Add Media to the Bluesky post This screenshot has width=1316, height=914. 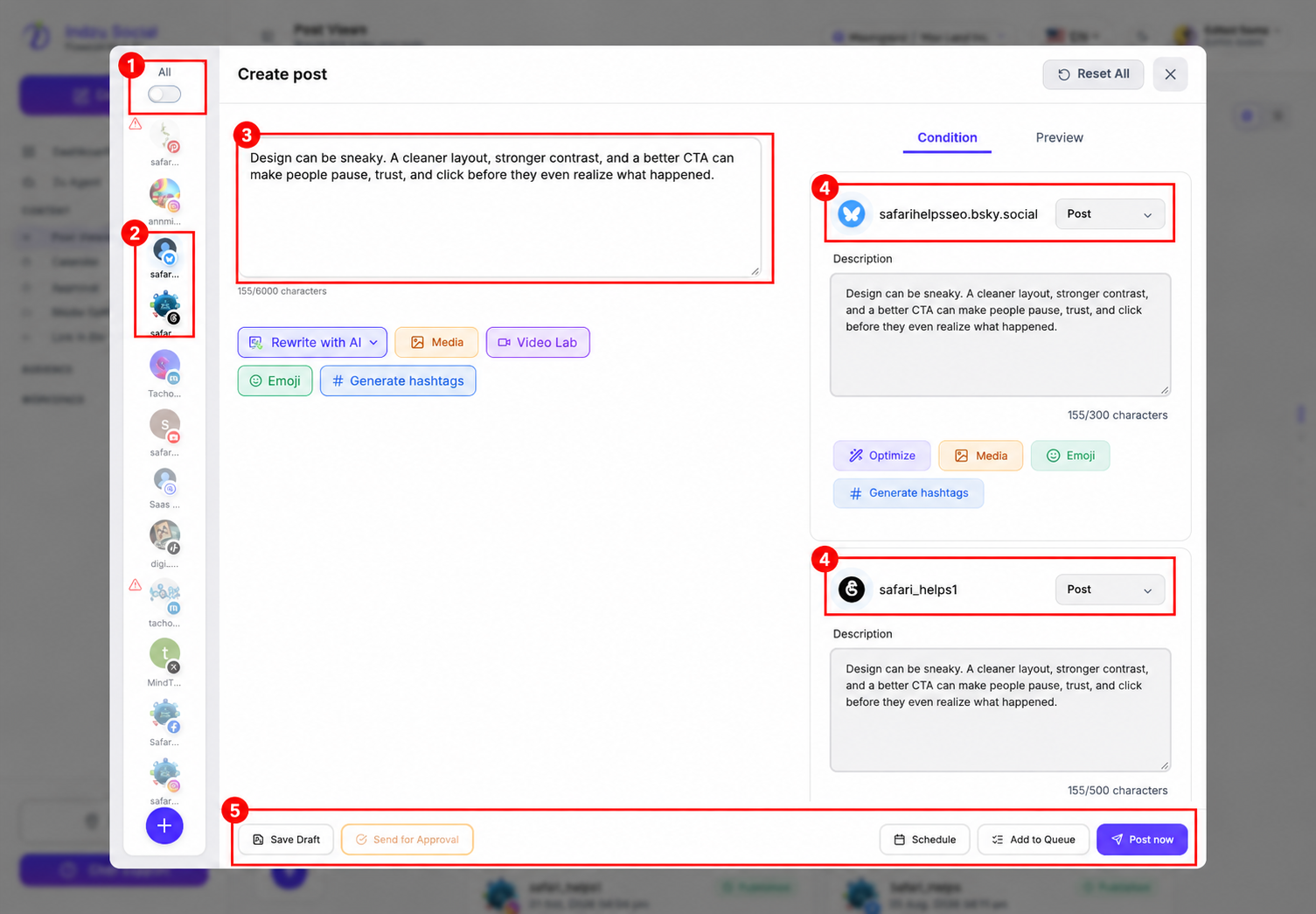980,456
